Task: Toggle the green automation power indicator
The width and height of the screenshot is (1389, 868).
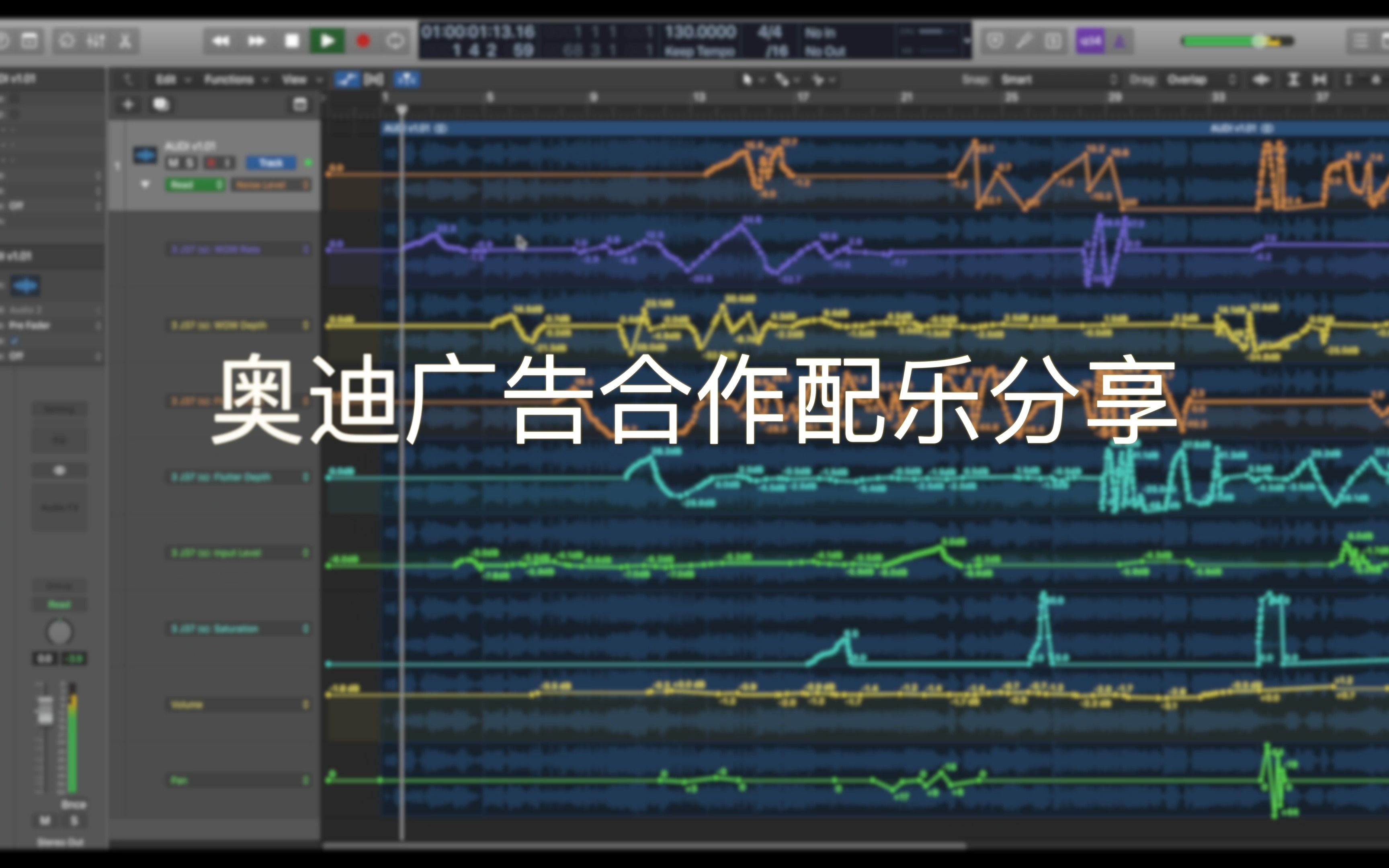Action: (x=308, y=163)
